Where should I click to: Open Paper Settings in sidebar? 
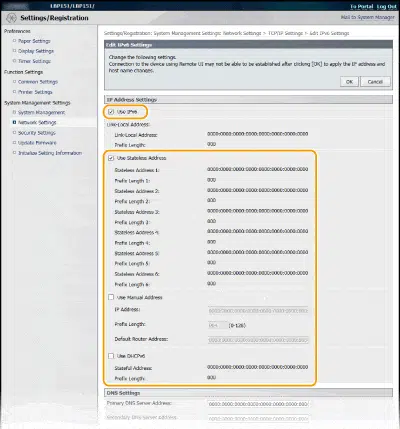click(34, 41)
